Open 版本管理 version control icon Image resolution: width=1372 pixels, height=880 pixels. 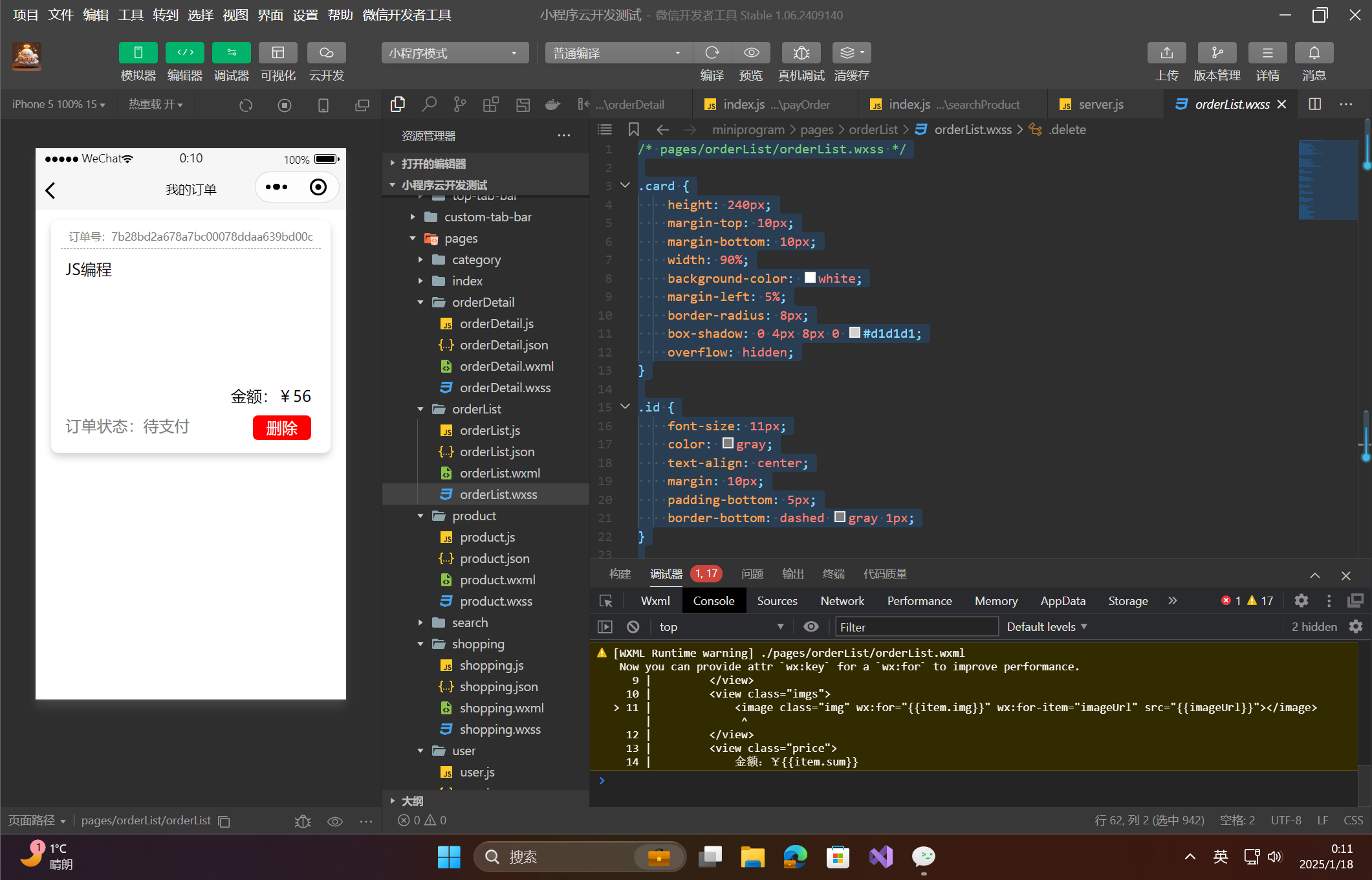1217,53
